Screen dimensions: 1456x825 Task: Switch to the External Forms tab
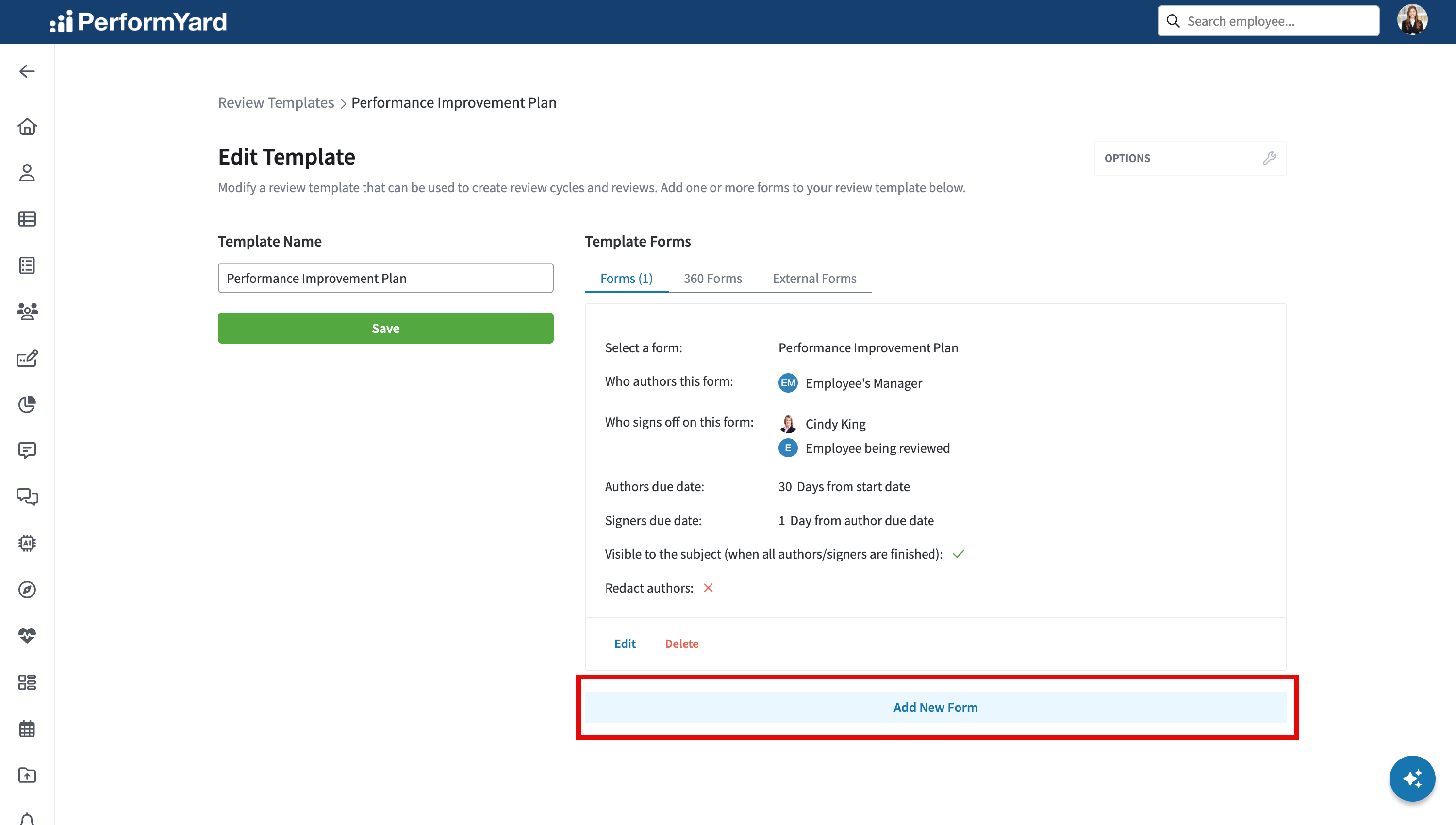point(815,278)
